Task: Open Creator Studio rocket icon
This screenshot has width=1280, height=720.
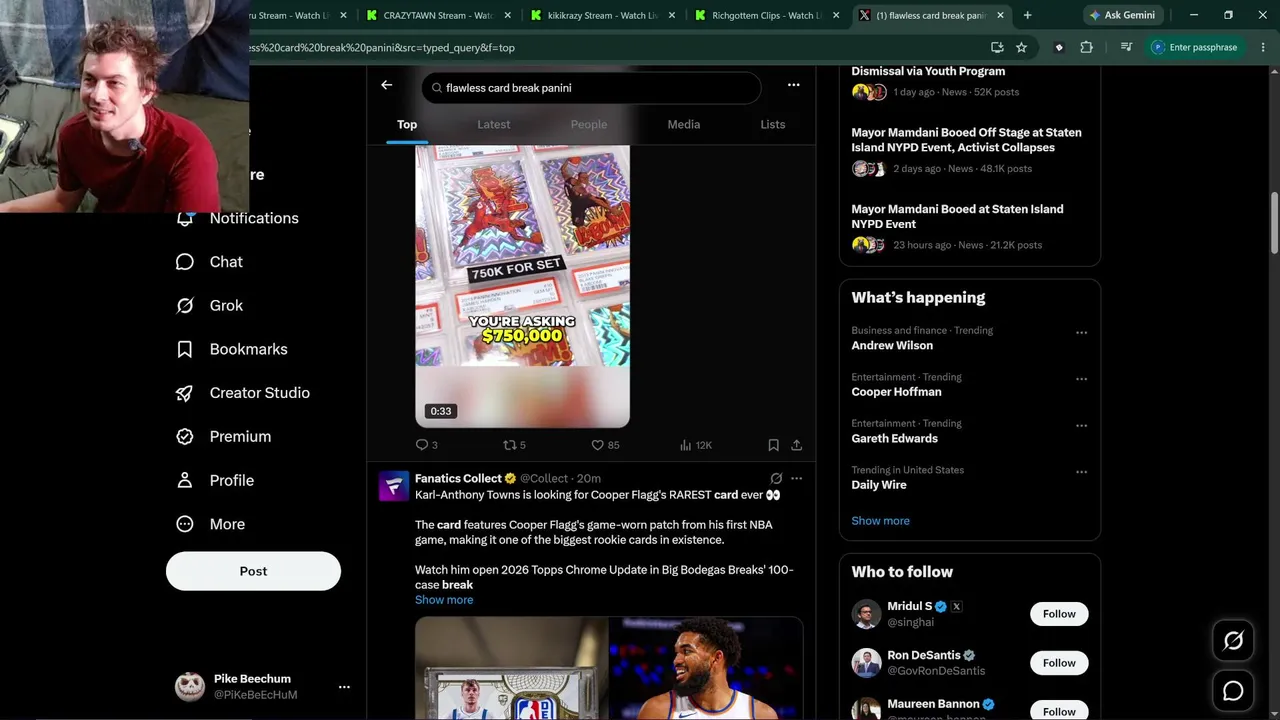Action: [185, 393]
